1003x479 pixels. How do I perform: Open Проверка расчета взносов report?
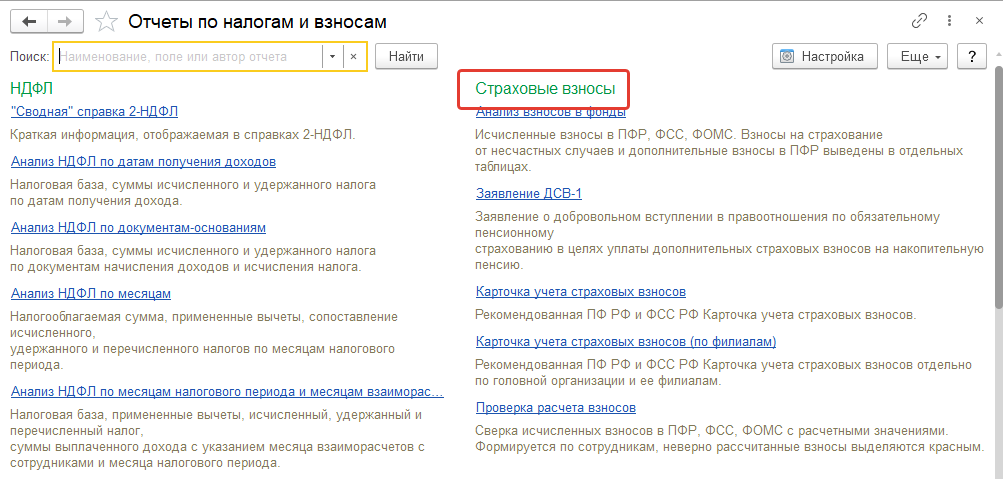tap(556, 407)
